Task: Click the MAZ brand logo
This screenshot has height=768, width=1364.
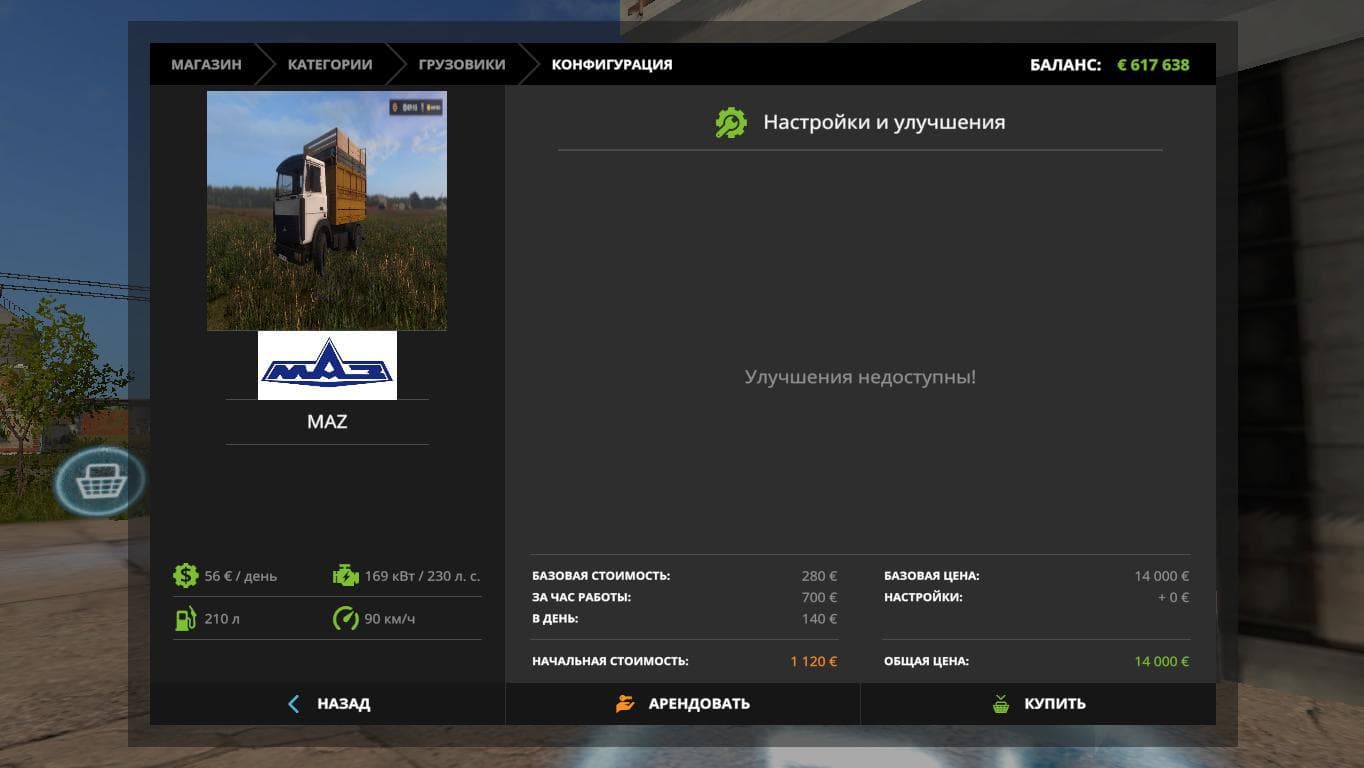Action: pos(327,365)
